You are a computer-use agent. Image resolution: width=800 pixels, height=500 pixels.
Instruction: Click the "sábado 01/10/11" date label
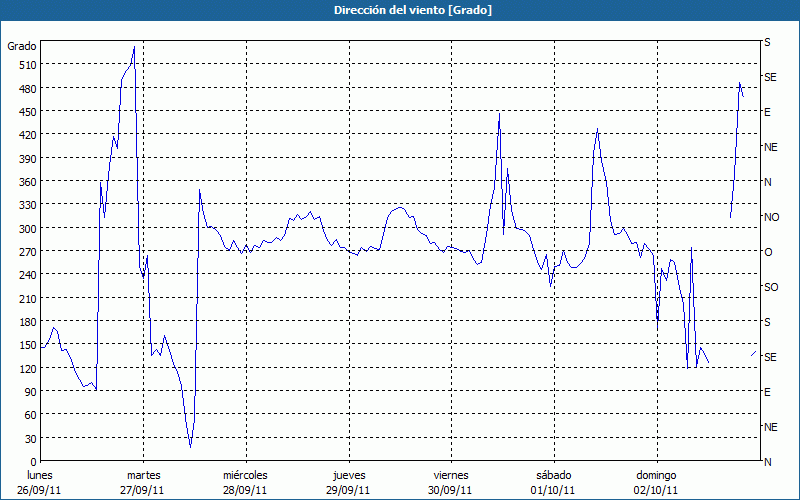[x=553, y=482]
